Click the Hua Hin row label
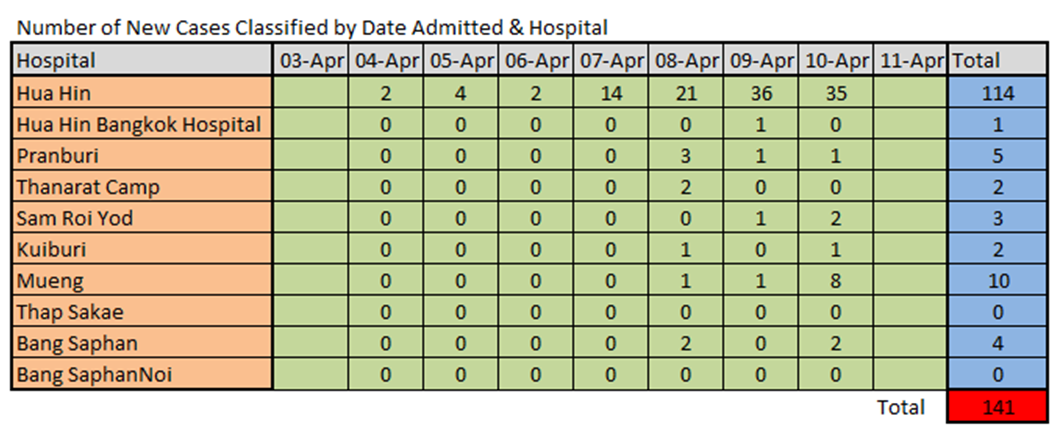 141,93
